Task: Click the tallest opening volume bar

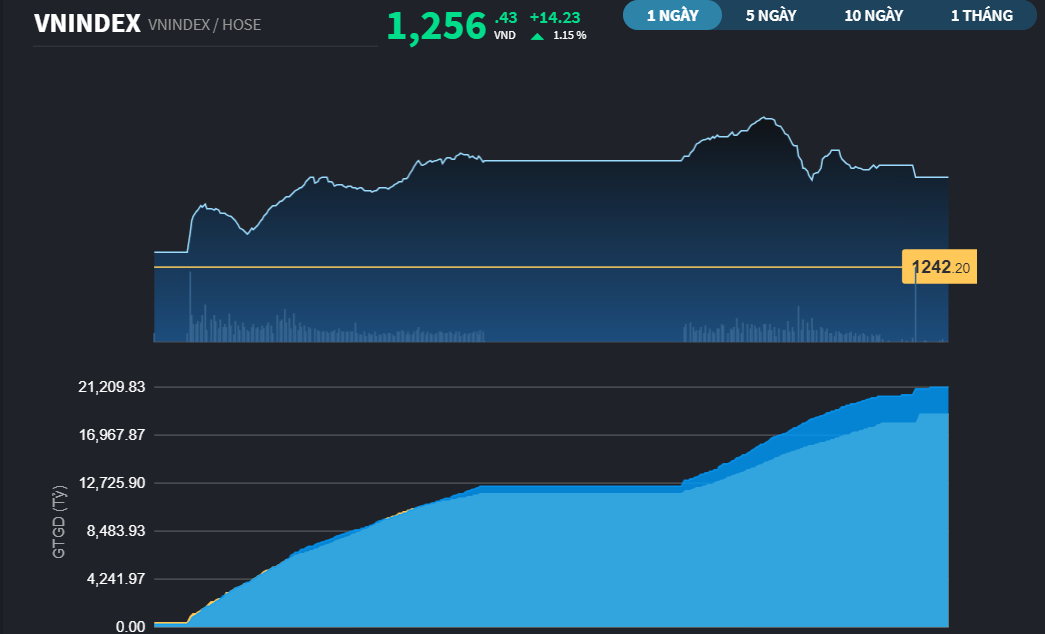Action: tap(190, 307)
